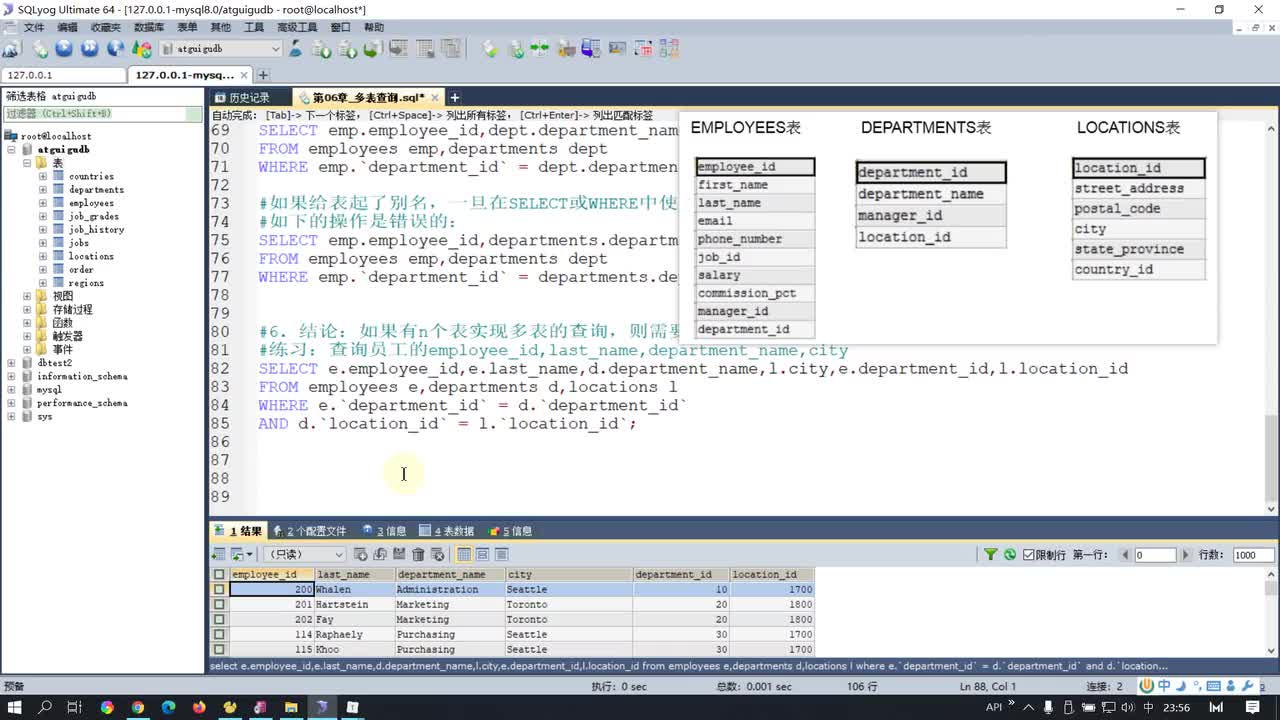Open the Windows Start menu

15,707
